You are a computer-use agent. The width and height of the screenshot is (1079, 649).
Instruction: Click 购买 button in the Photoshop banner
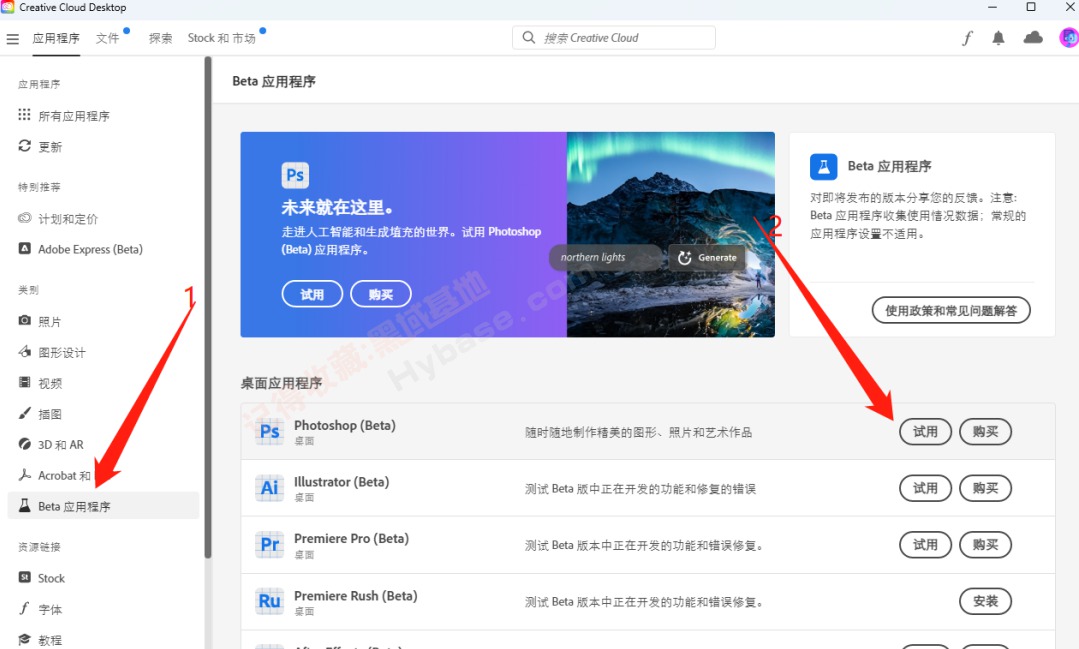pyautogui.click(x=381, y=294)
